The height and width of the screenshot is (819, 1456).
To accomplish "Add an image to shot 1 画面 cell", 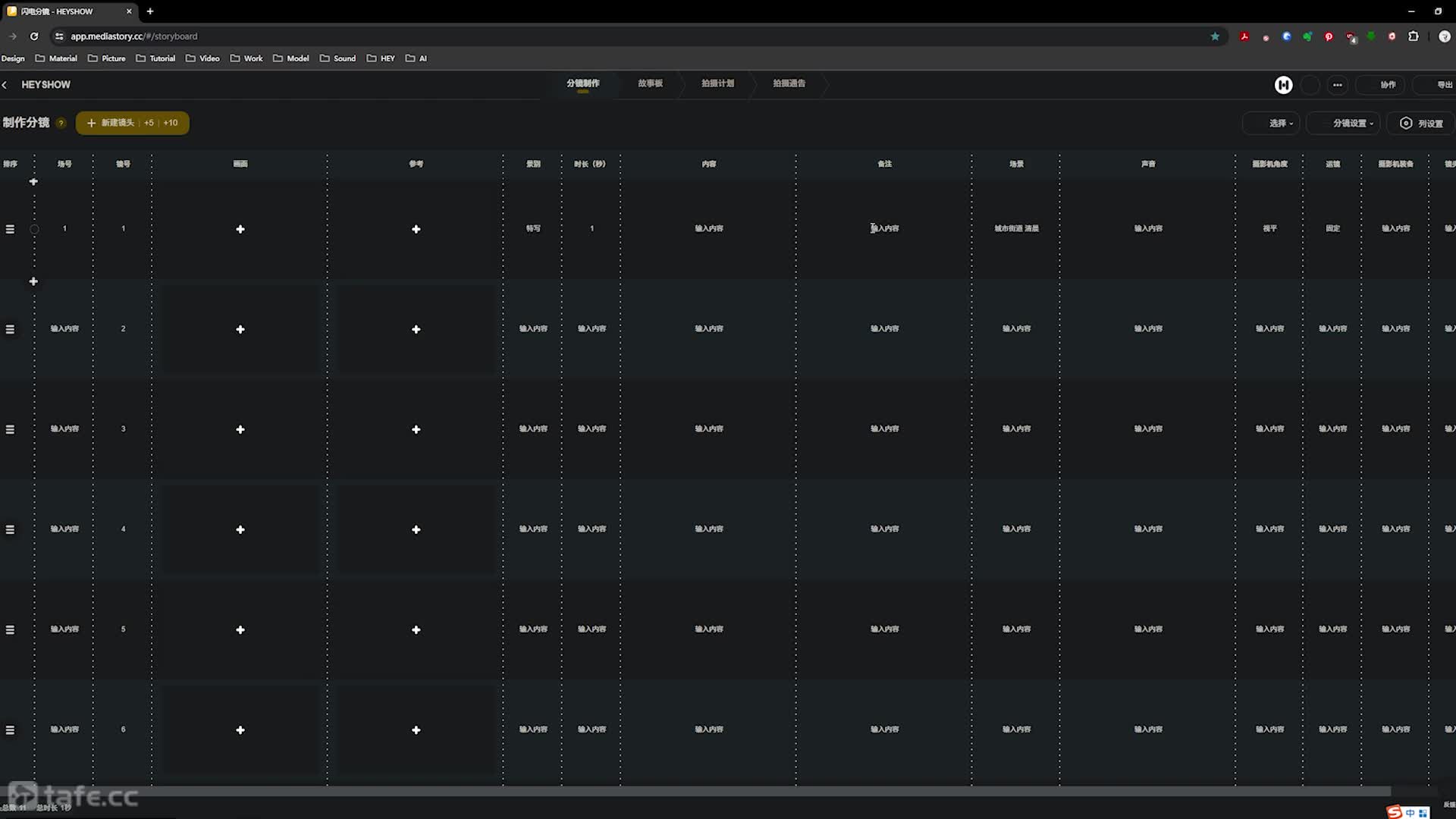I will coord(240,229).
